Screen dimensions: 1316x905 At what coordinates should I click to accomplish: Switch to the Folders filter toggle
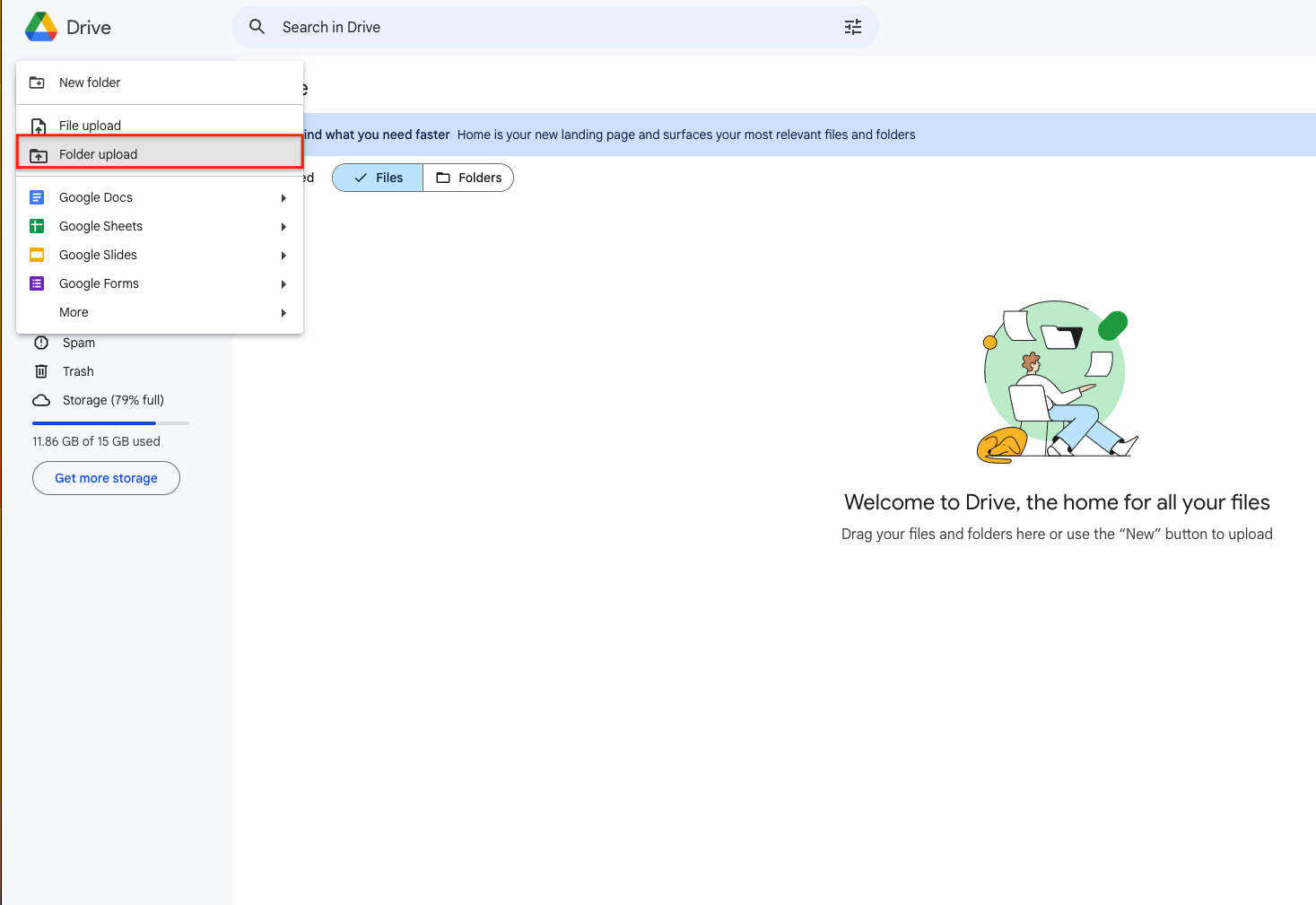468,178
